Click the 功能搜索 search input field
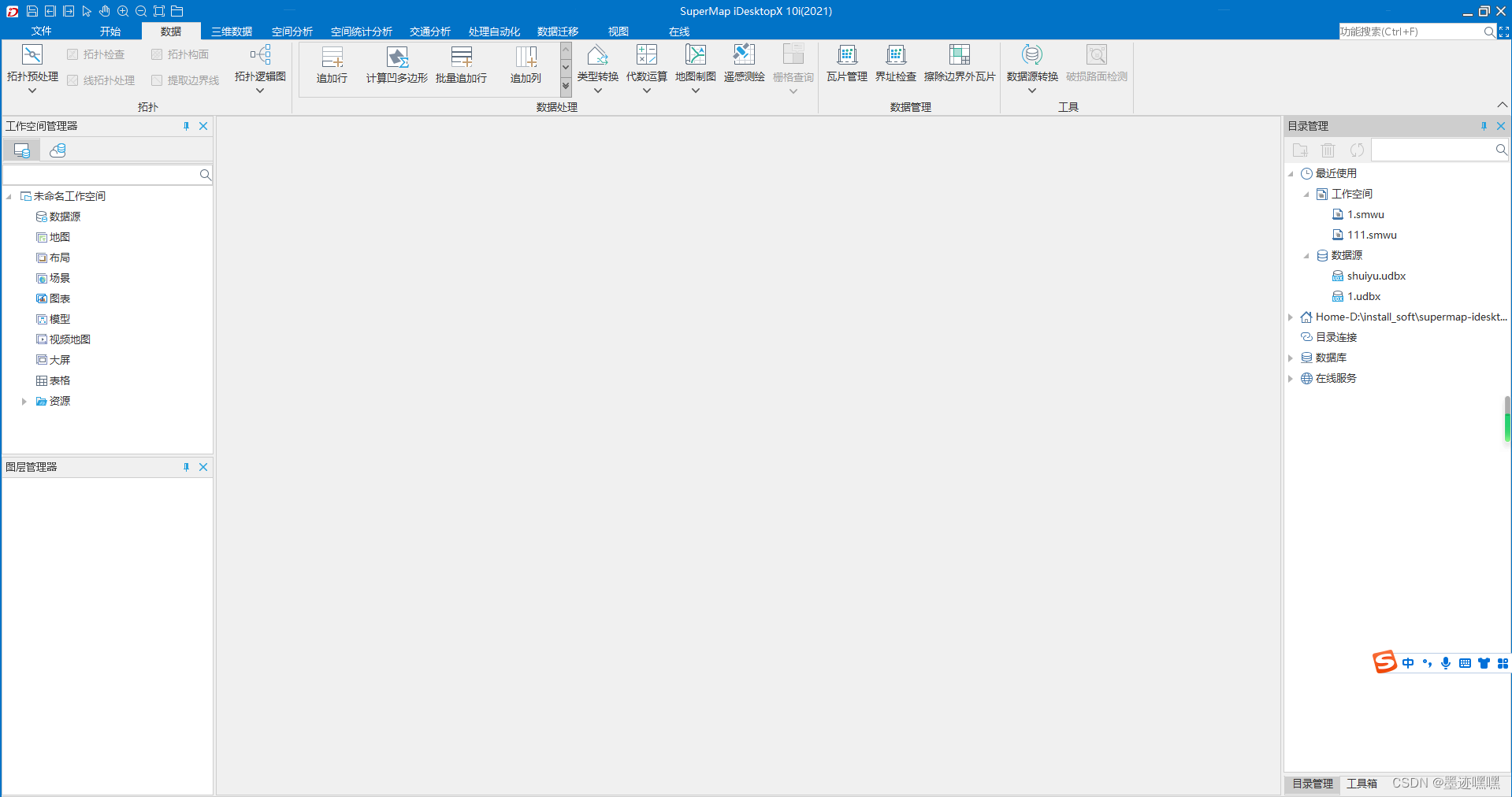This screenshot has height=797, width=1512. coord(1410,32)
